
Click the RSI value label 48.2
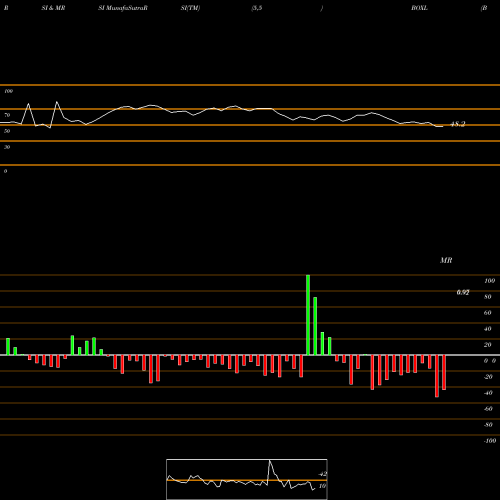457,124
